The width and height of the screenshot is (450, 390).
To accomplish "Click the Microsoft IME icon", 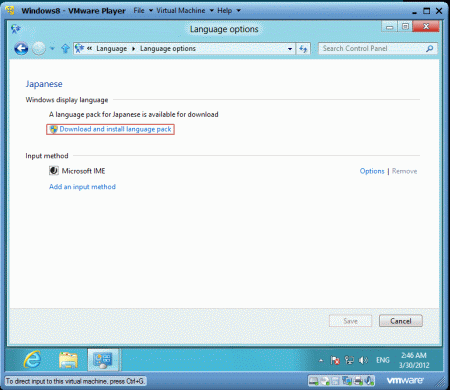I will [54, 171].
